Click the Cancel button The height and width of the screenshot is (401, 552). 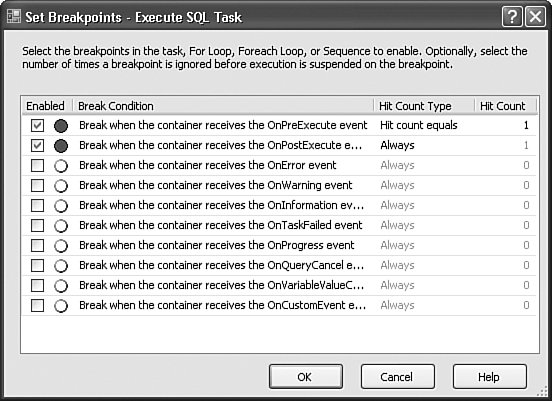(x=397, y=377)
